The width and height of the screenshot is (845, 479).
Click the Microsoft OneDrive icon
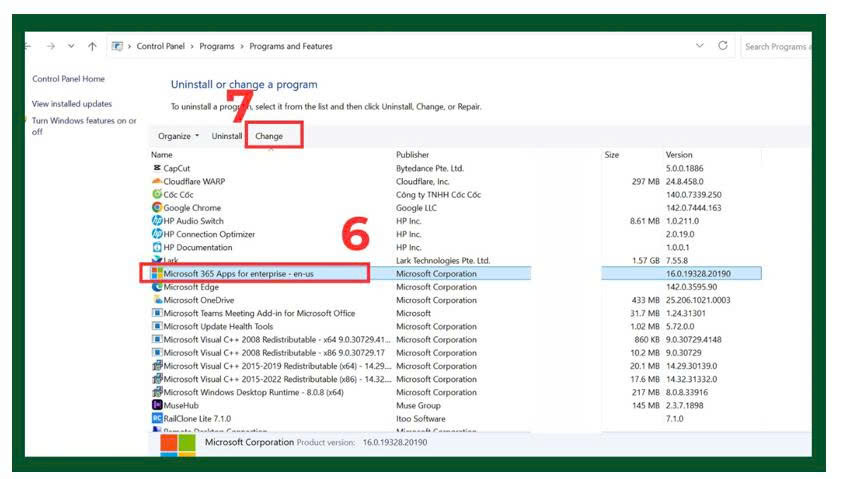point(157,300)
